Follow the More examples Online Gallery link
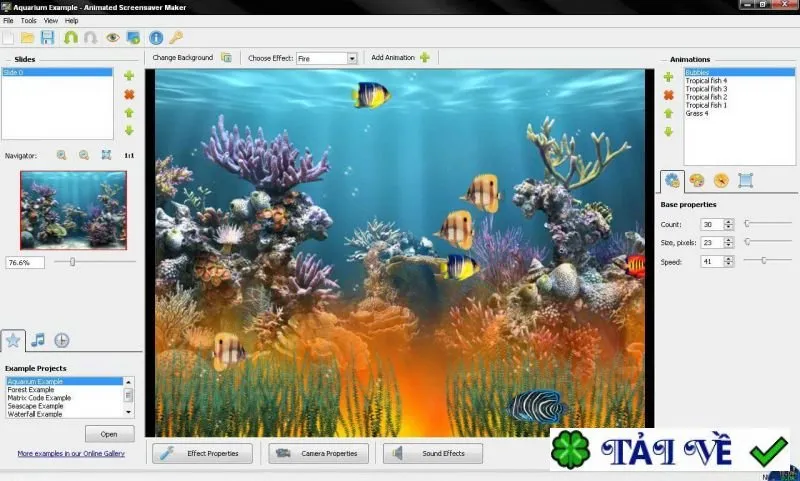Screen dimensions: 800x481 71,453
